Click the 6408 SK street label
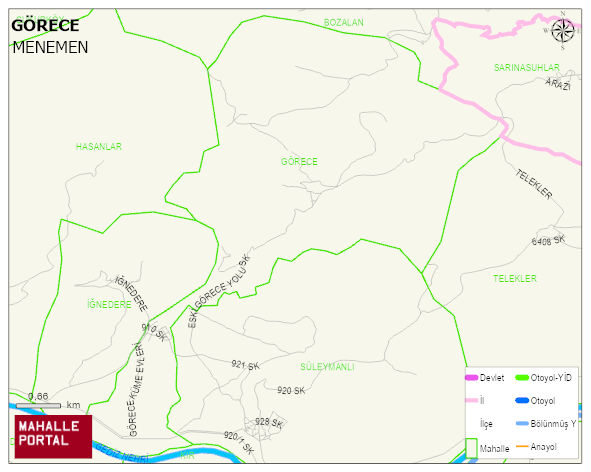Image resolution: width=591 pixels, height=472 pixels. (548, 240)
